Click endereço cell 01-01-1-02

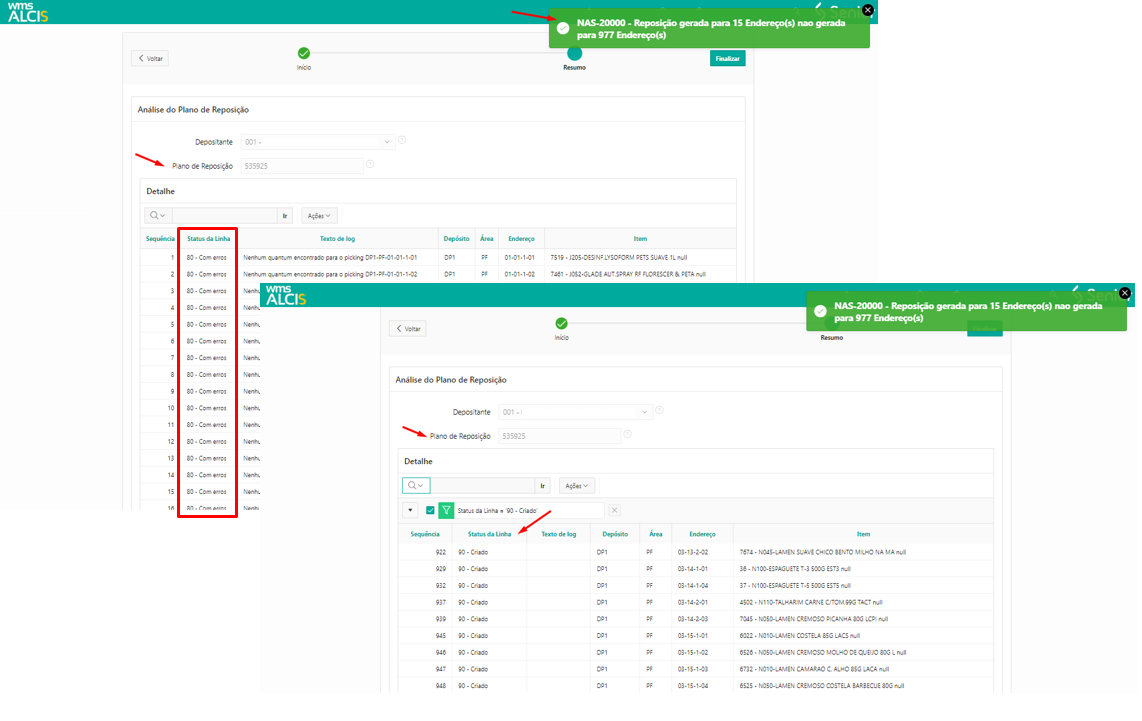[519, 275]
